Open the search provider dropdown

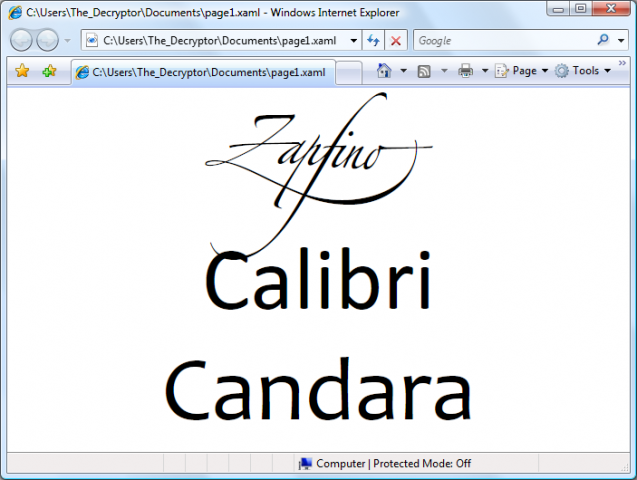(621, 41)
